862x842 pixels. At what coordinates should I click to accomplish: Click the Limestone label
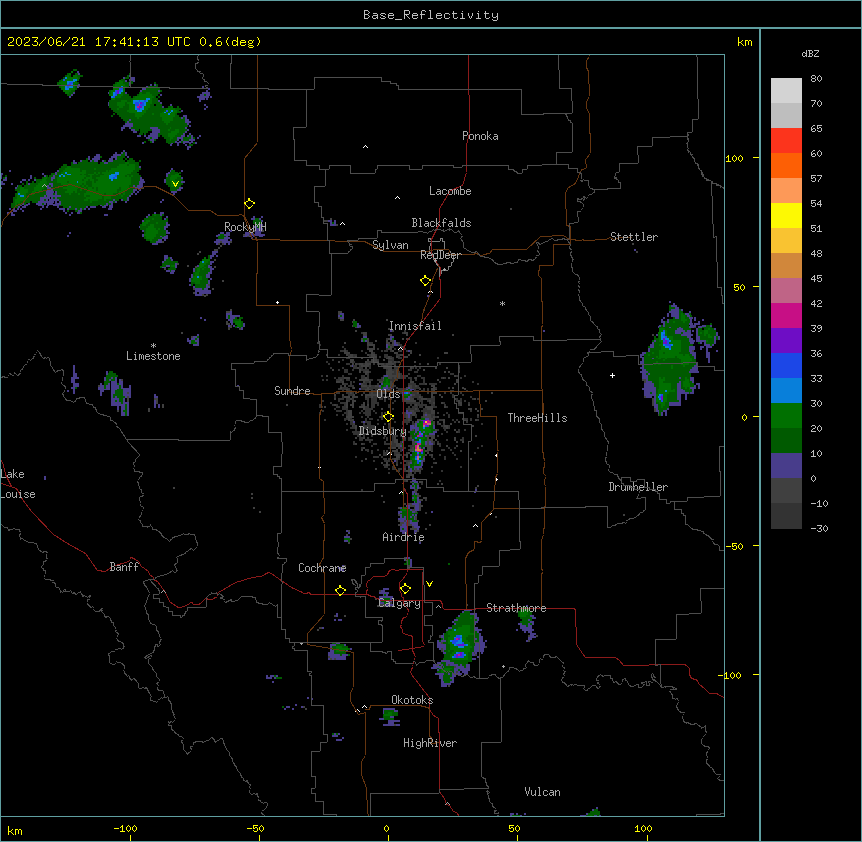(x=153, y=356)
